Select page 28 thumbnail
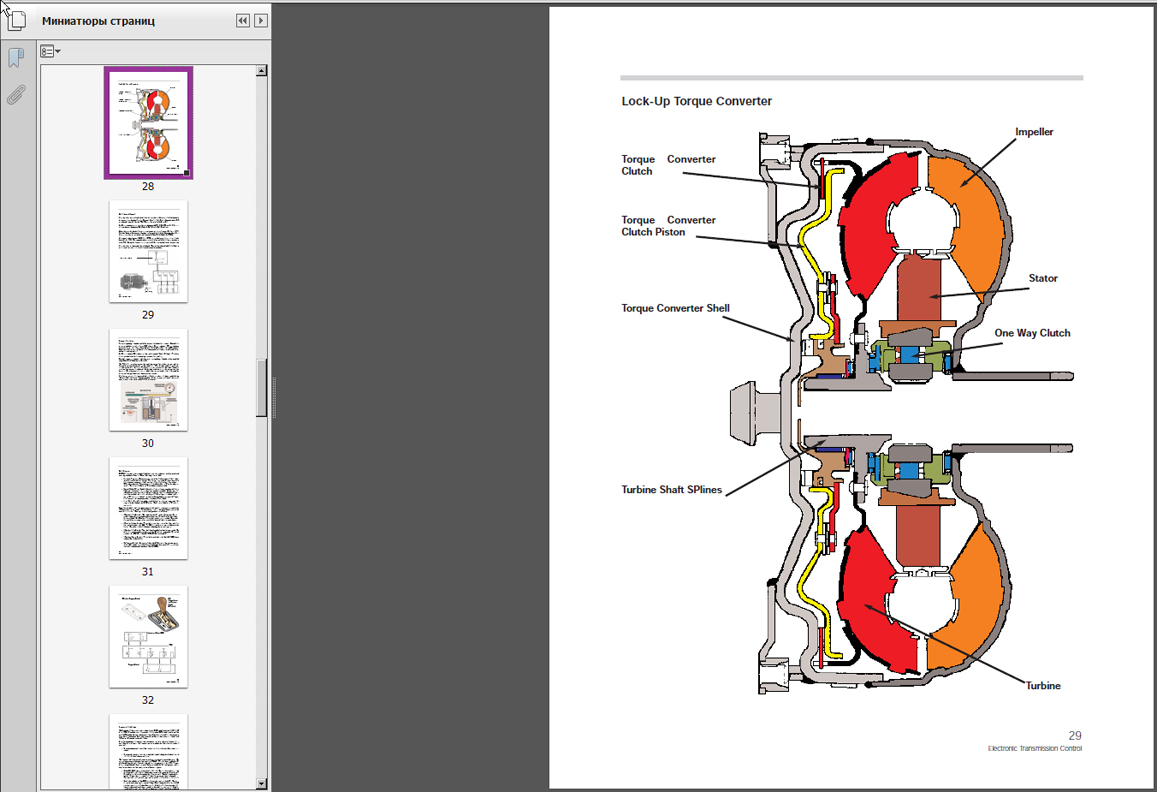Viewport: 1157px width, 792px height. pos(148,123)
